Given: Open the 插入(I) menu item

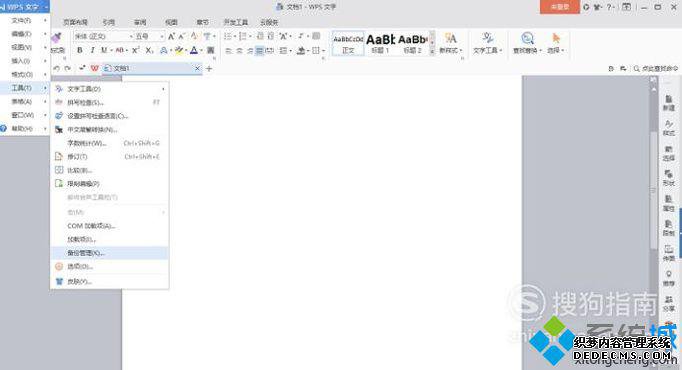Looking at the screenshot, I should tap(25, 61).
